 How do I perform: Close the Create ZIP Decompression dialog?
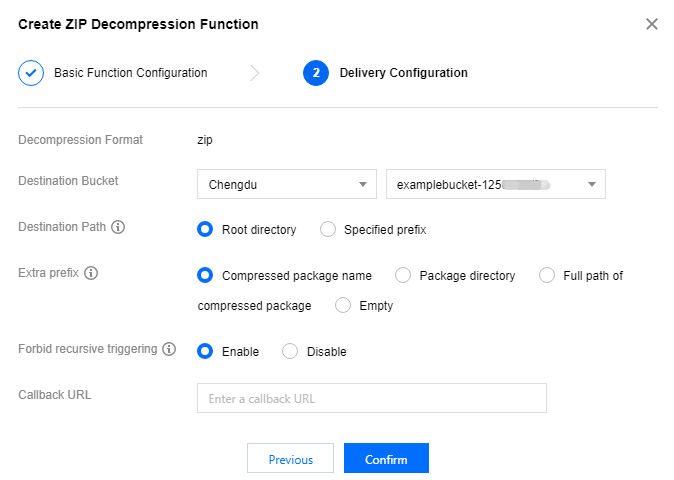click(652, 24)
